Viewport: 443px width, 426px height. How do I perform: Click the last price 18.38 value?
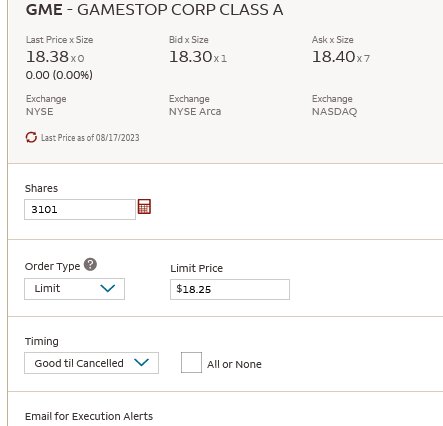pos(47,57)
